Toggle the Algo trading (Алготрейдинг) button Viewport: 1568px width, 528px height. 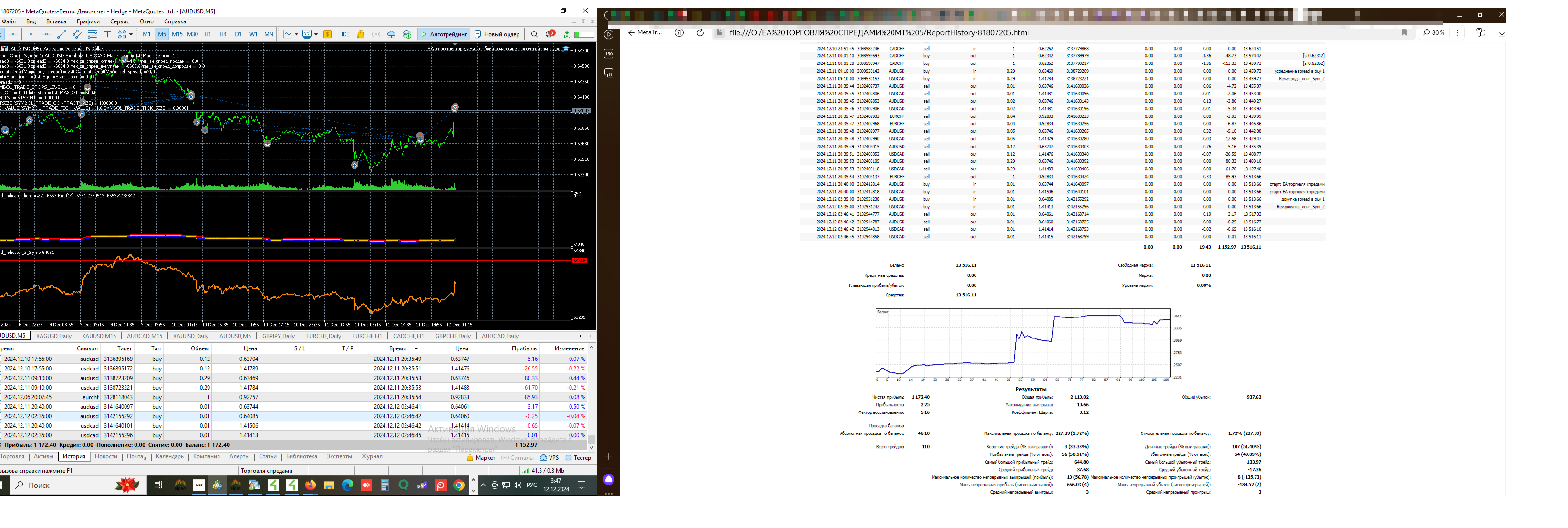444,34
